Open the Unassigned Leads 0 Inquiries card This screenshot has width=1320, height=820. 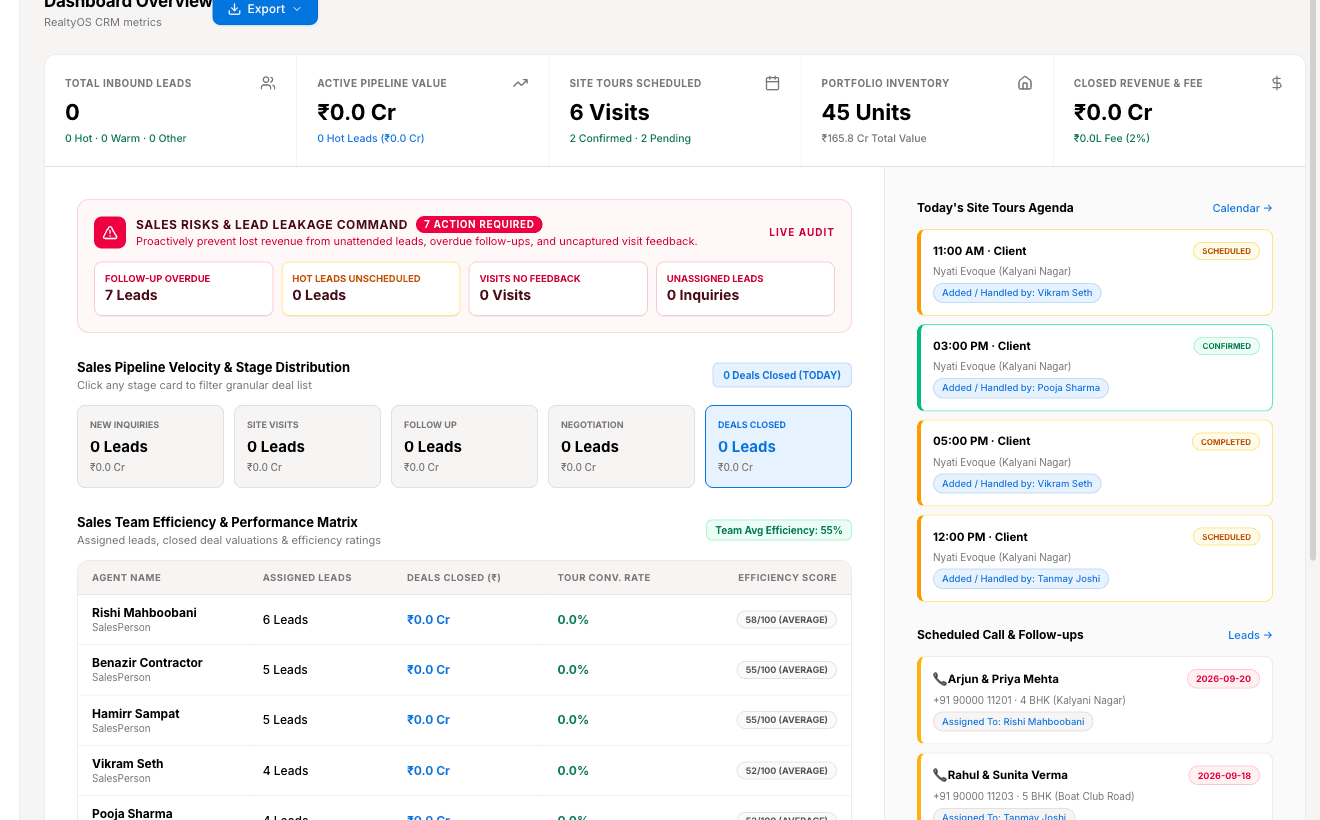pyautogui.click(x=745, y=289)
